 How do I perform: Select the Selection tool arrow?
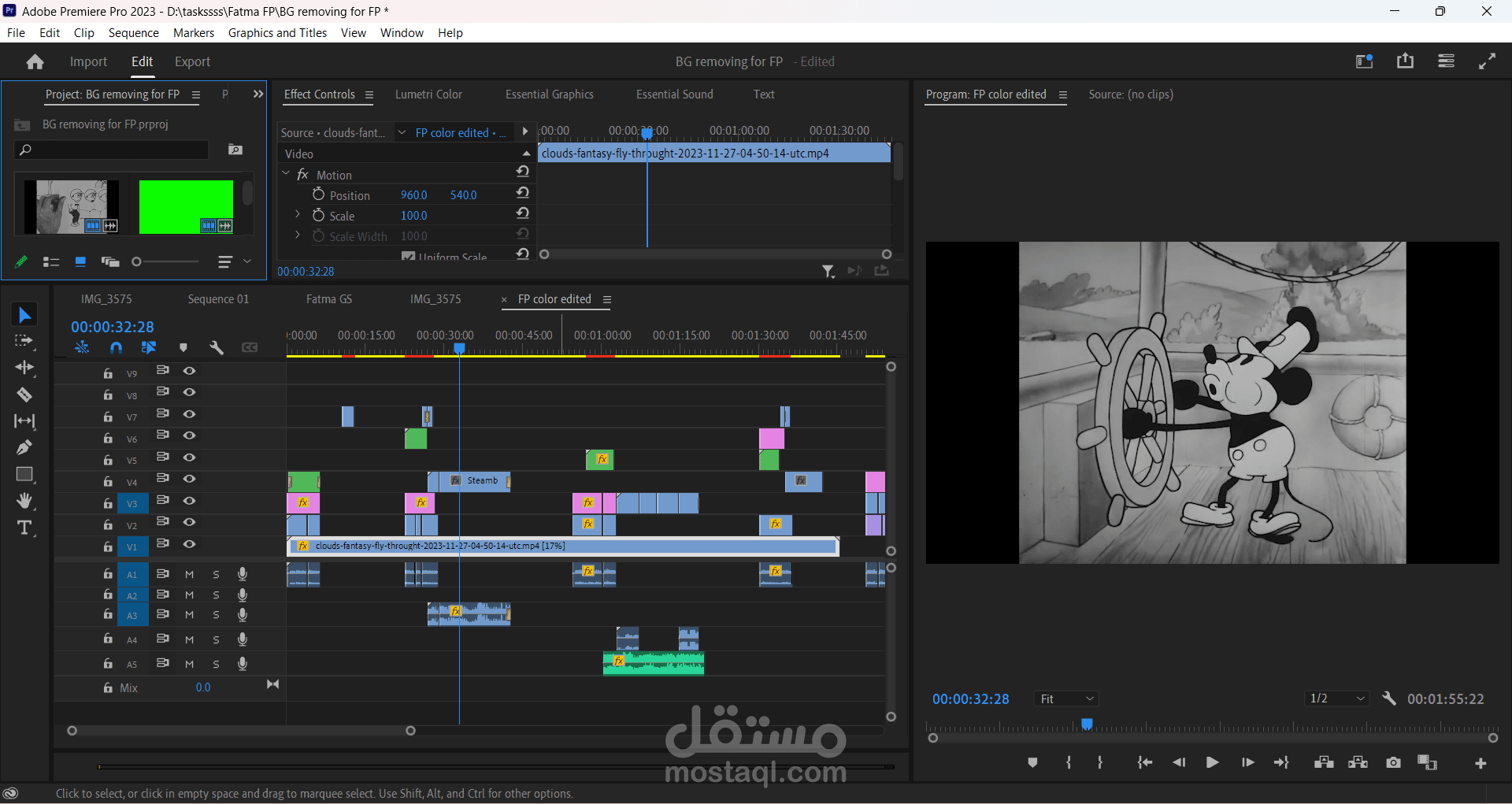tap(24, 315)
